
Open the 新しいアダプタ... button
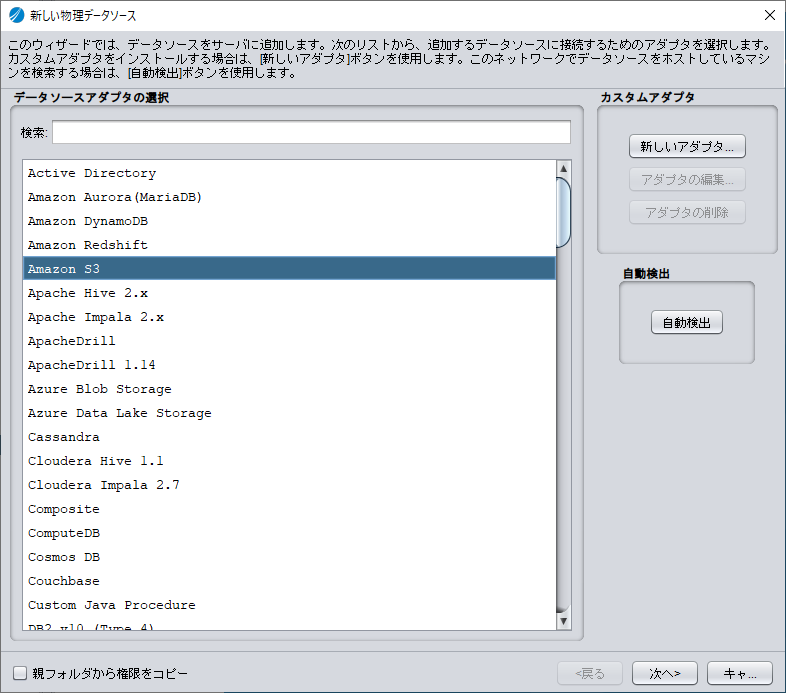click(687, 146)
